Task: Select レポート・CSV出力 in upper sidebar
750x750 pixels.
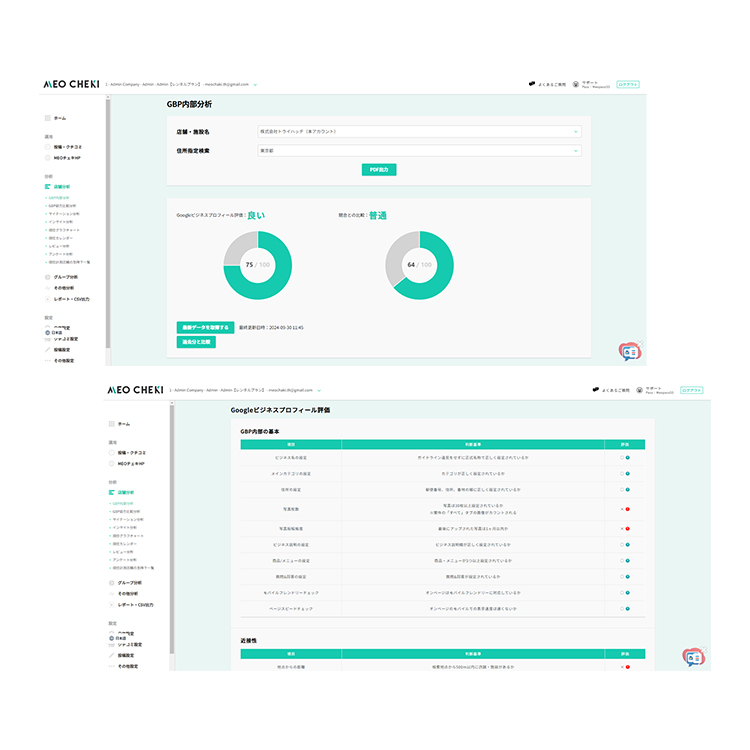Action: click(71, 299)
